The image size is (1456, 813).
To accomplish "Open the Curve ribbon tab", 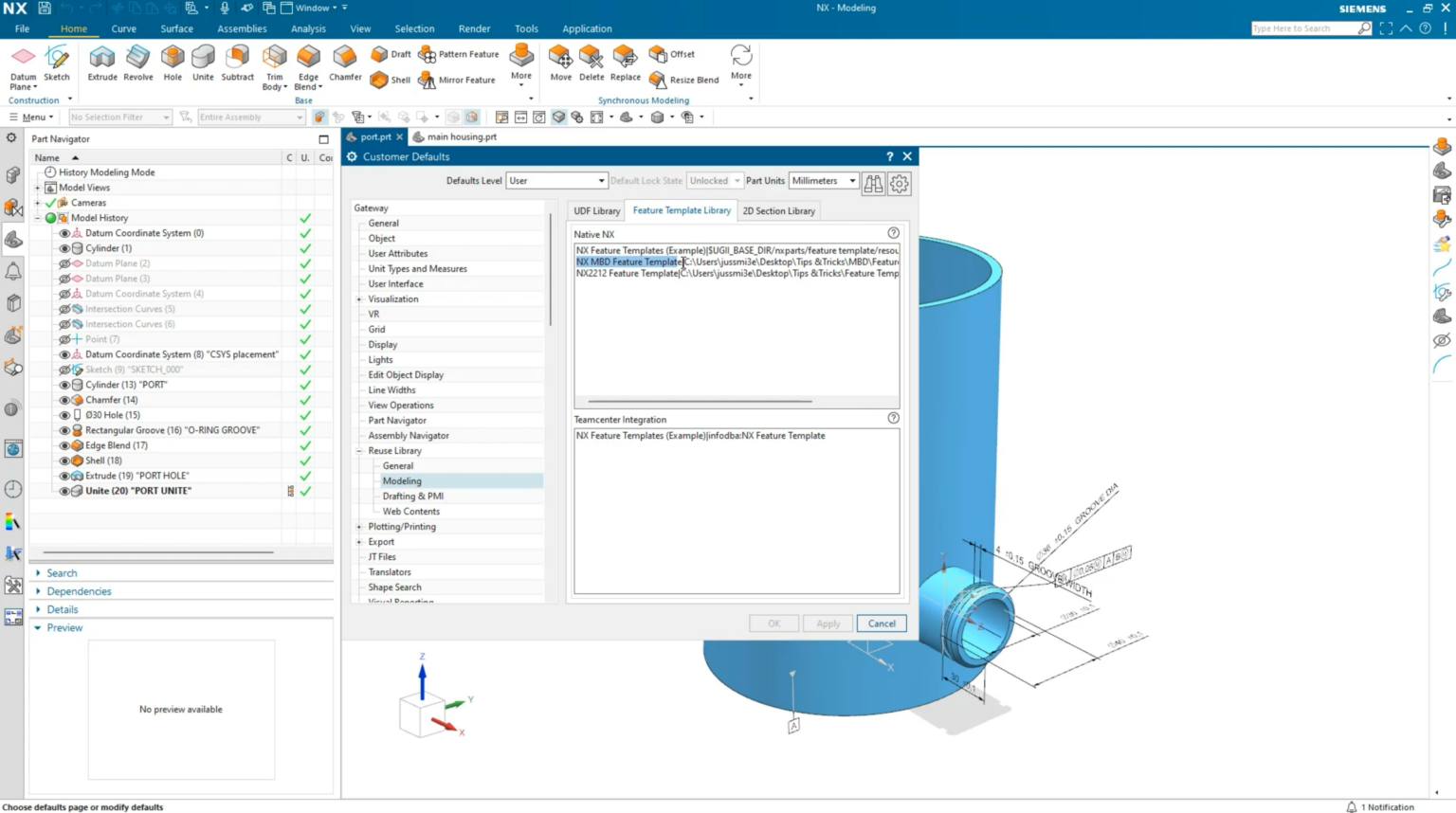I will (x=123, y=28).
